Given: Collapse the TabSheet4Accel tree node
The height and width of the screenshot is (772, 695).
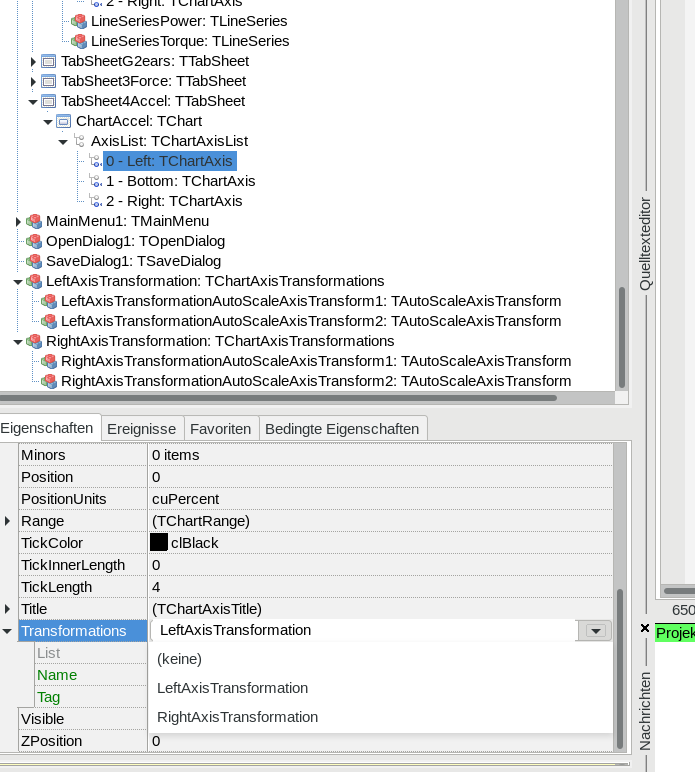Looking at the screenshot, I should coord(33,101).
